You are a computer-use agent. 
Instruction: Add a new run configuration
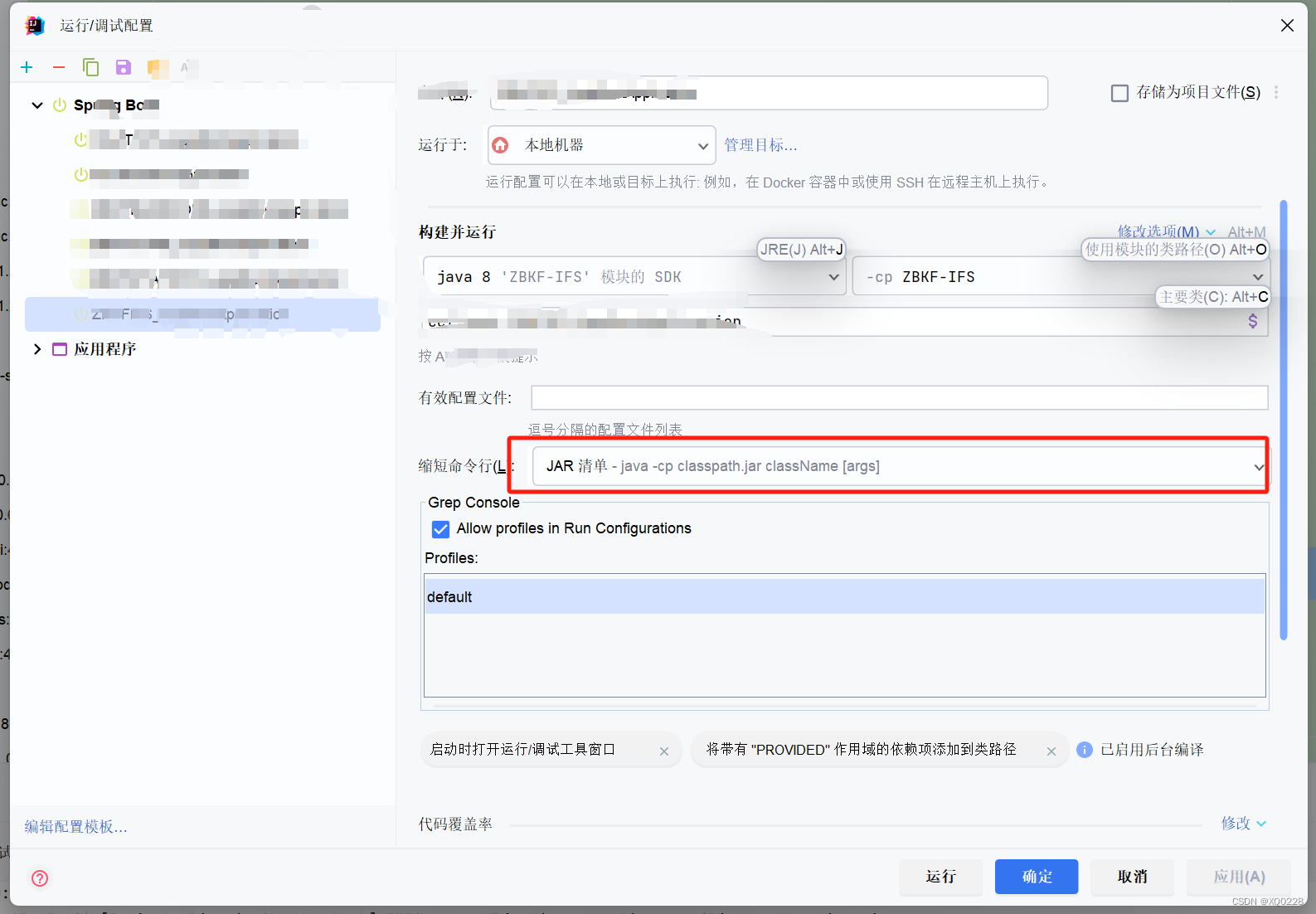pos(27,67)
